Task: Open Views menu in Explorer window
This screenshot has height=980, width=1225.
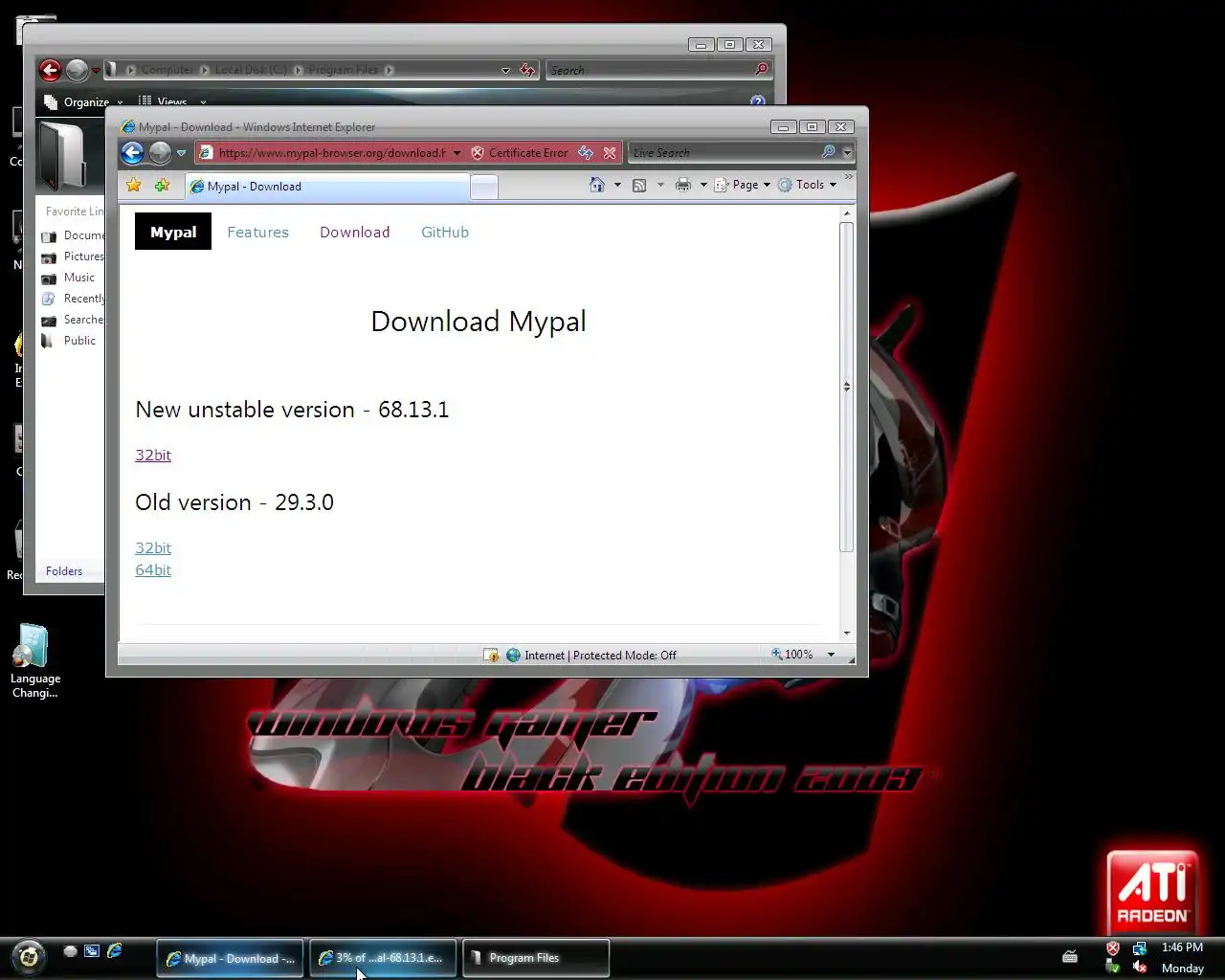Action: tap(172, 102)
